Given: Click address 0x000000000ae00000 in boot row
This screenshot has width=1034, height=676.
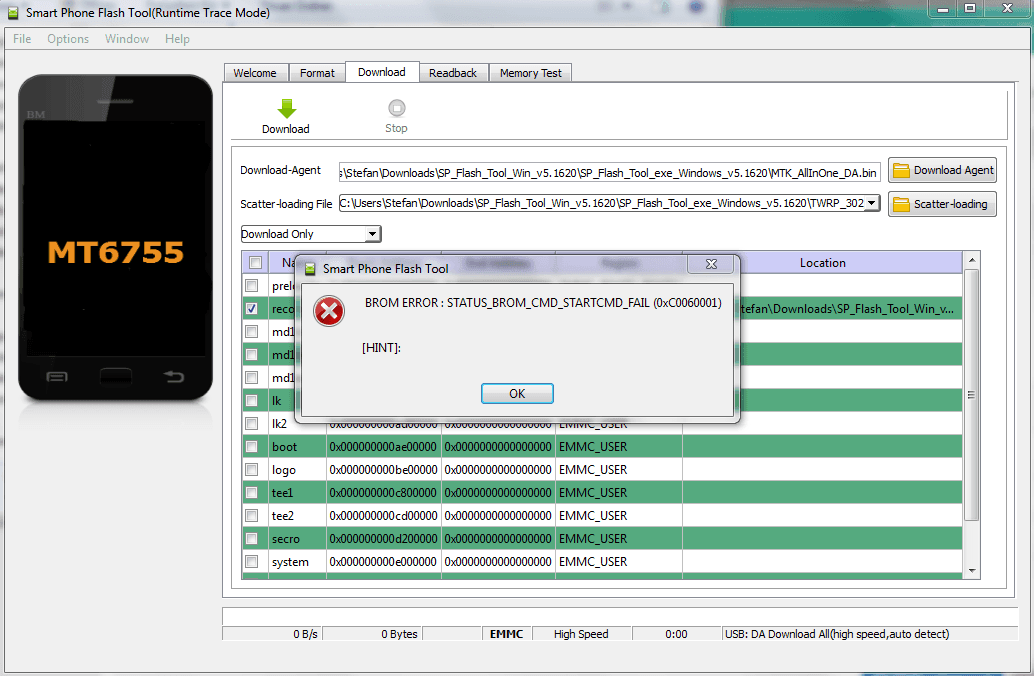Looking at the screenshot, I should point(383,446).
